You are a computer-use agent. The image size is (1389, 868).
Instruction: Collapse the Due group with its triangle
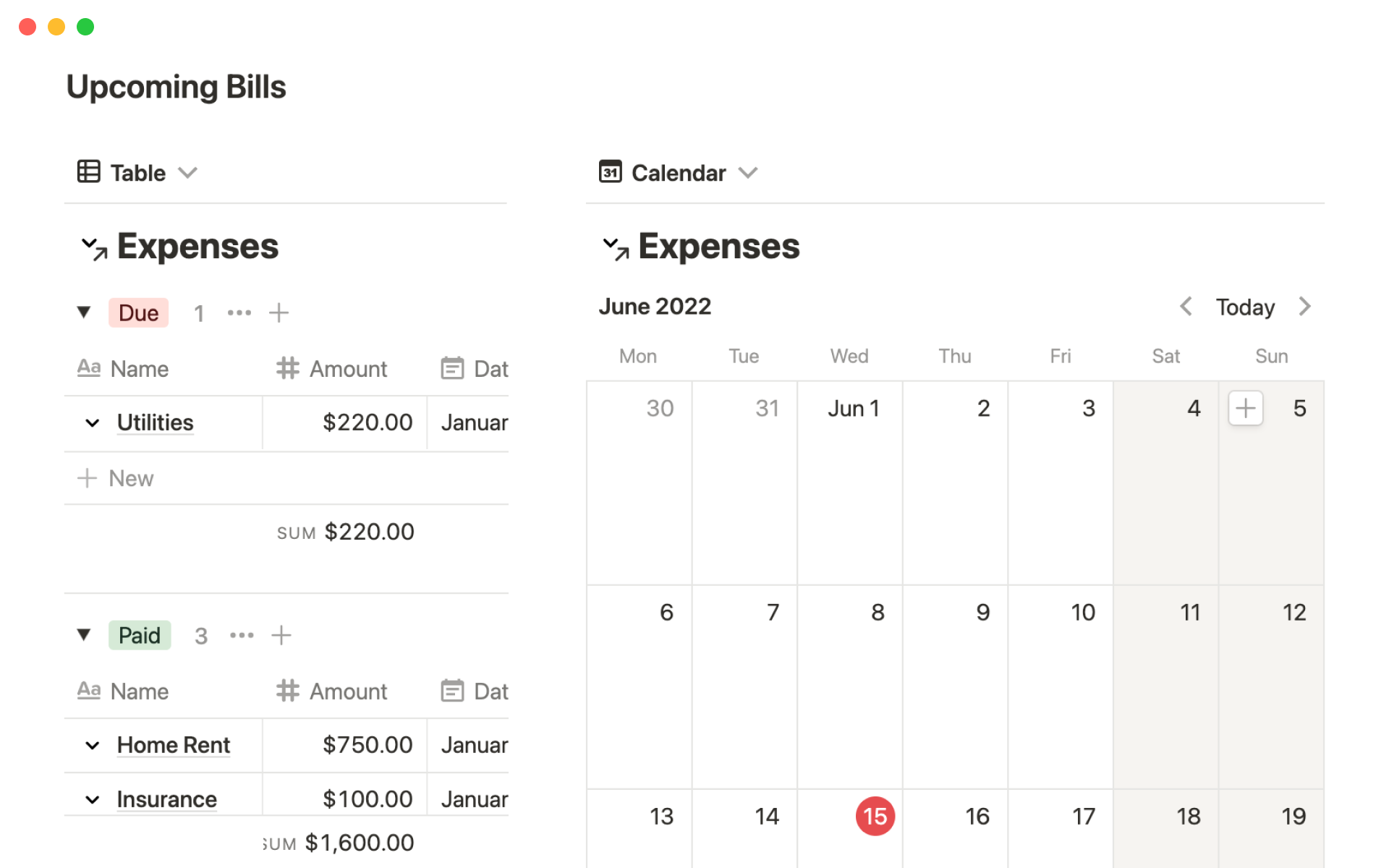pyautogui.click(x=85, y=312)
